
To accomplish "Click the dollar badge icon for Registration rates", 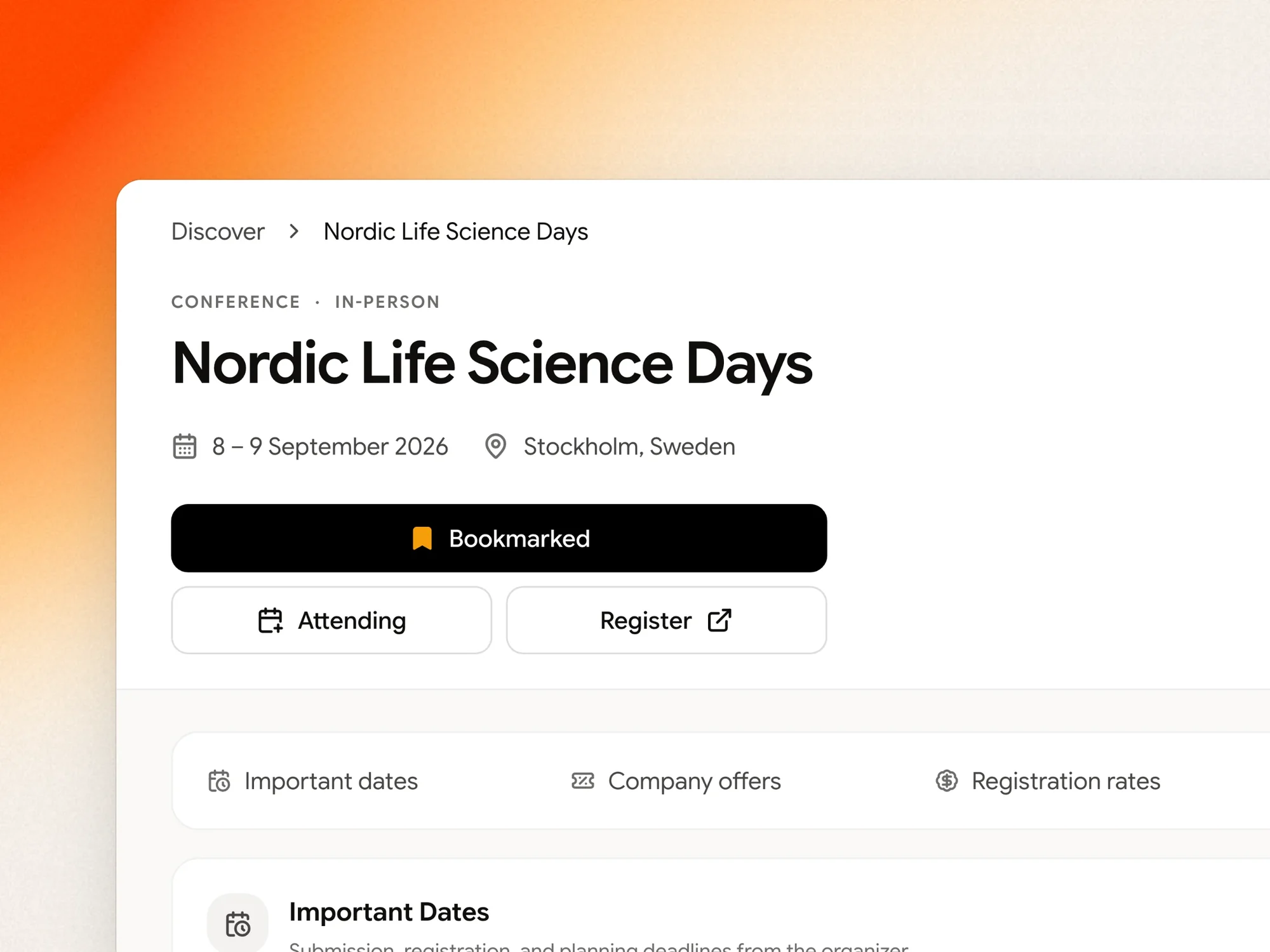I will point(947,781).
